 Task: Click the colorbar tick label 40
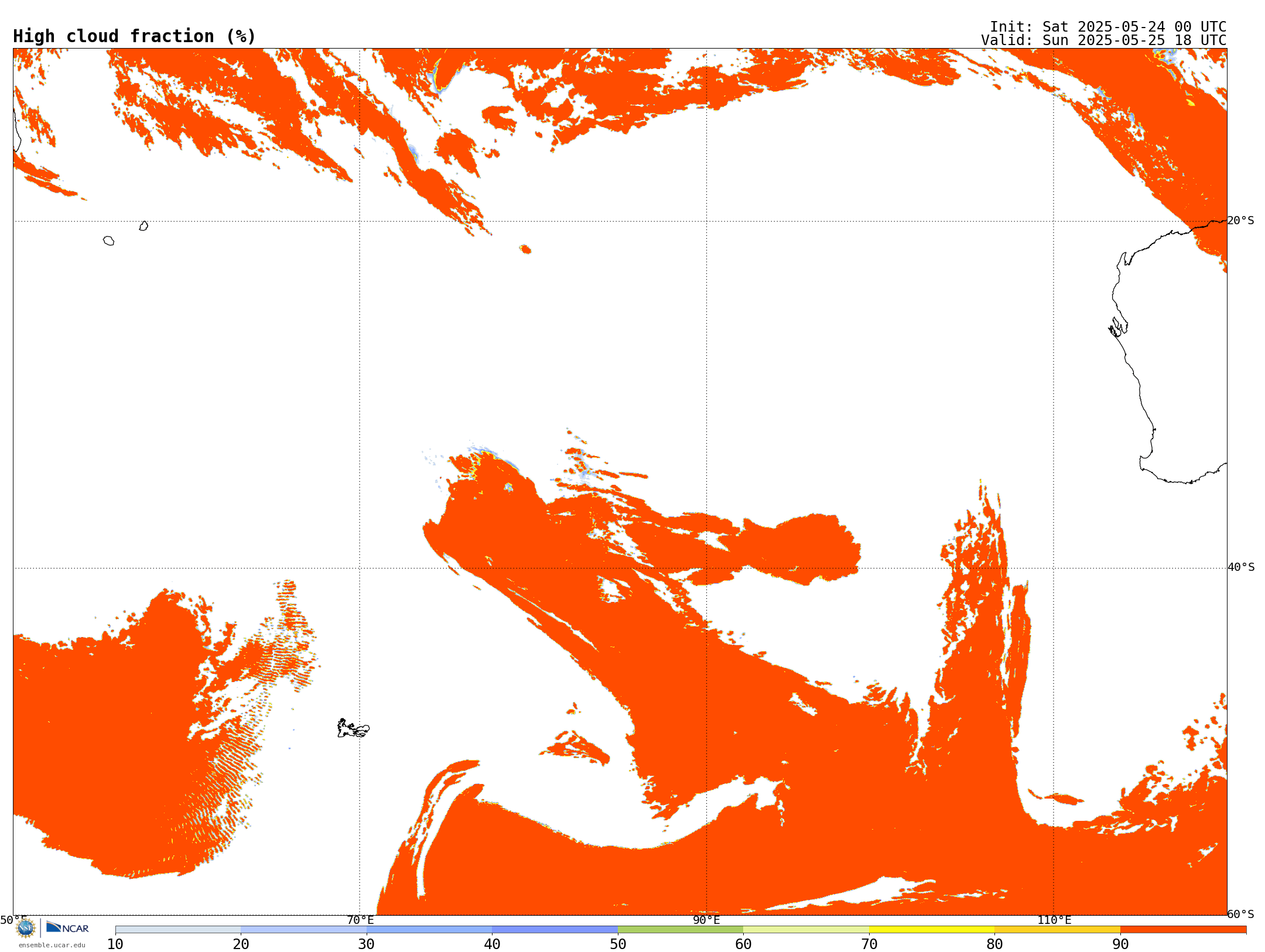click(492, 944)
